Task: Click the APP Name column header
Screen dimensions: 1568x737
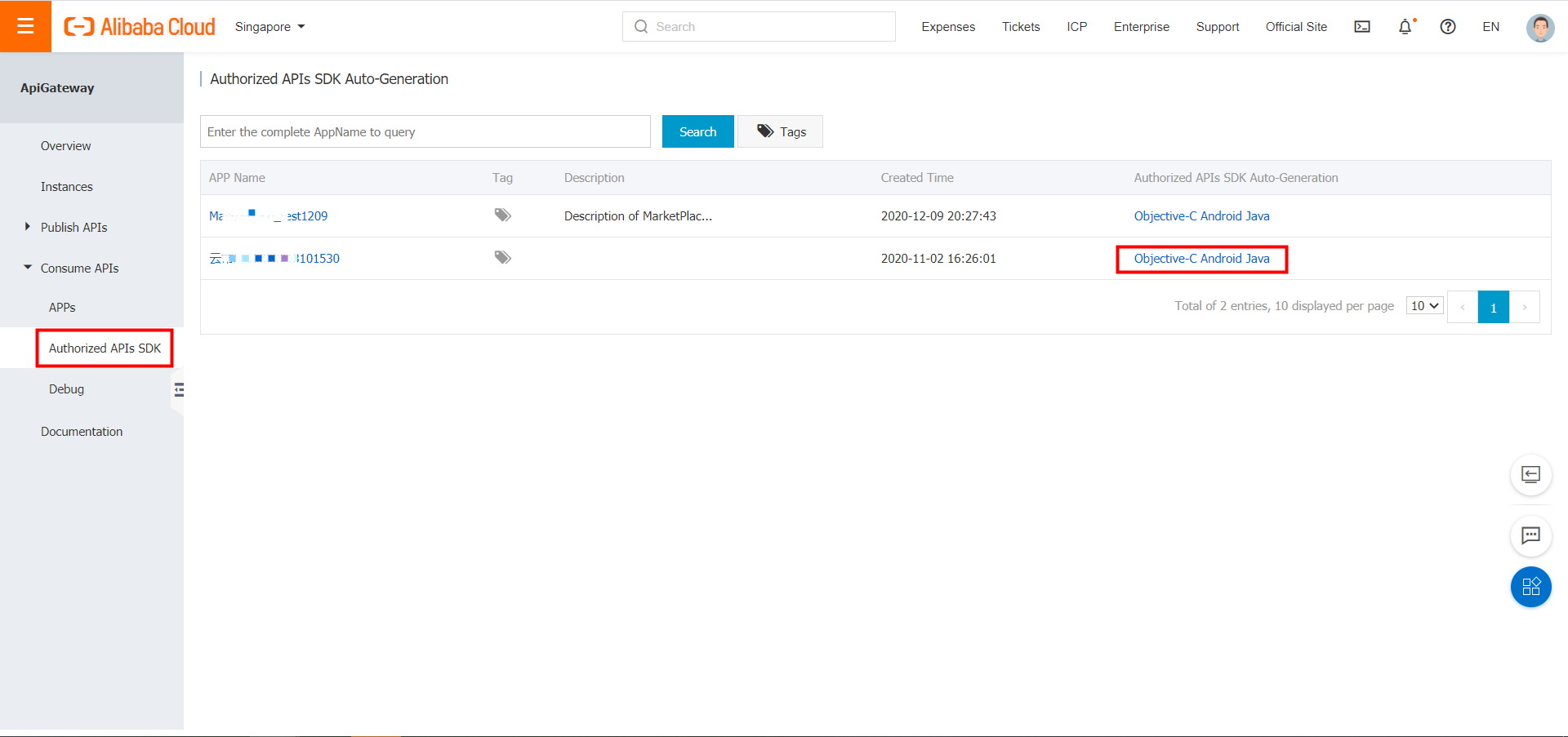Action: click(237, 178)
